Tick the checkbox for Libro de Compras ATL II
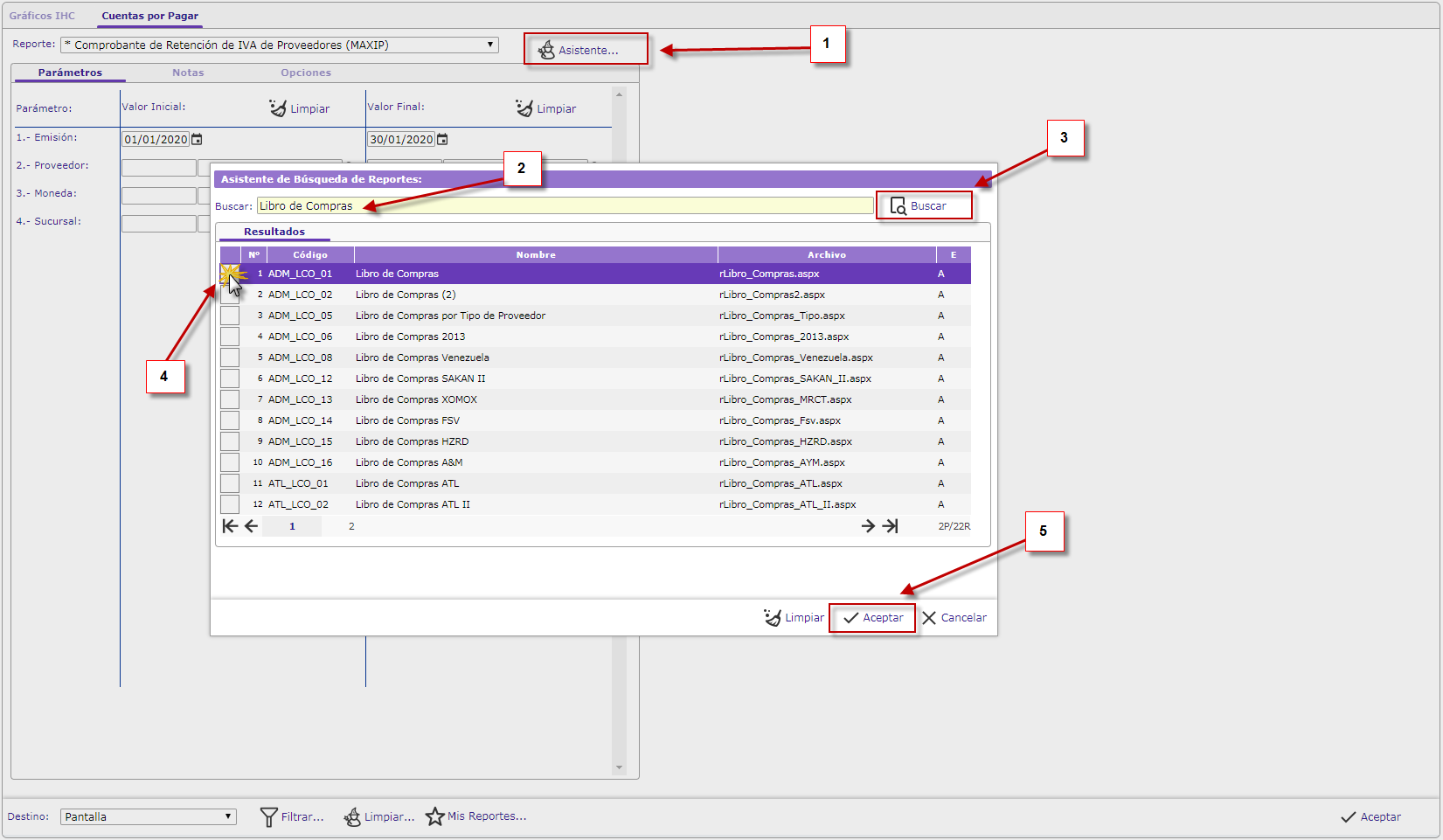The image size is (1443, 840). coord(230,504)
